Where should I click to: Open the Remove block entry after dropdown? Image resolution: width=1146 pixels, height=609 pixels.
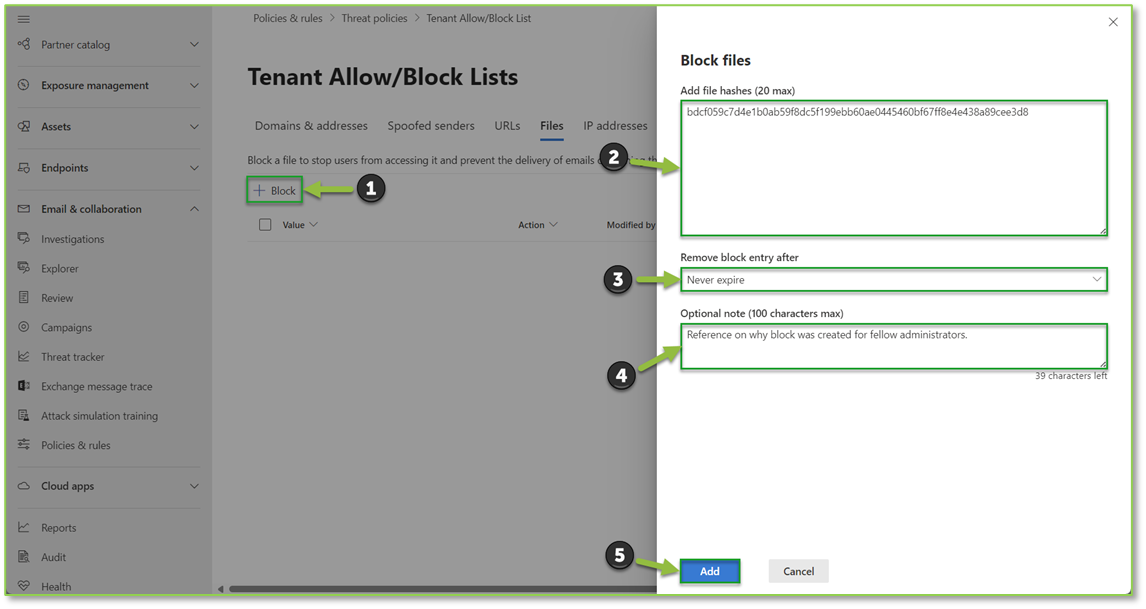point(893,280)
